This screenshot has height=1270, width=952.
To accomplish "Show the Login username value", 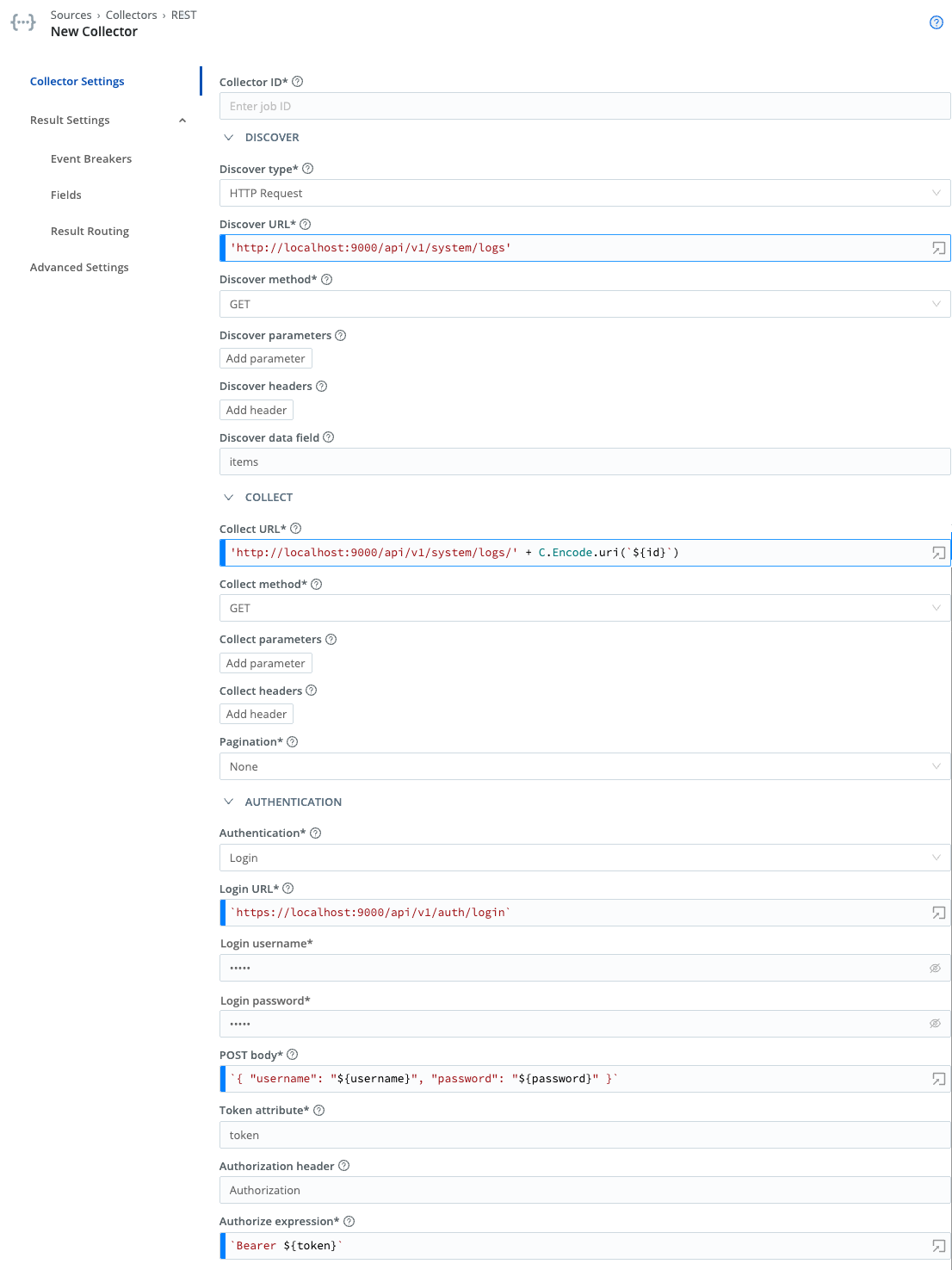I will 935,968.
